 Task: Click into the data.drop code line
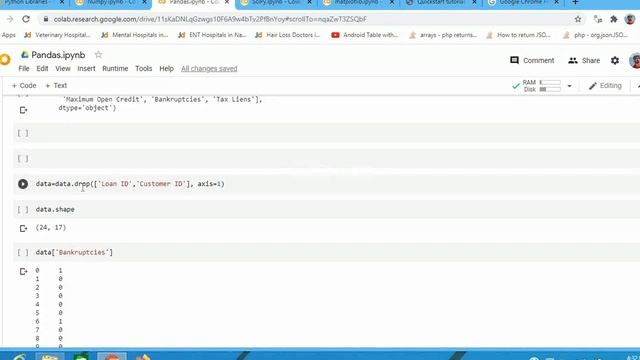(x=130, y=184)
